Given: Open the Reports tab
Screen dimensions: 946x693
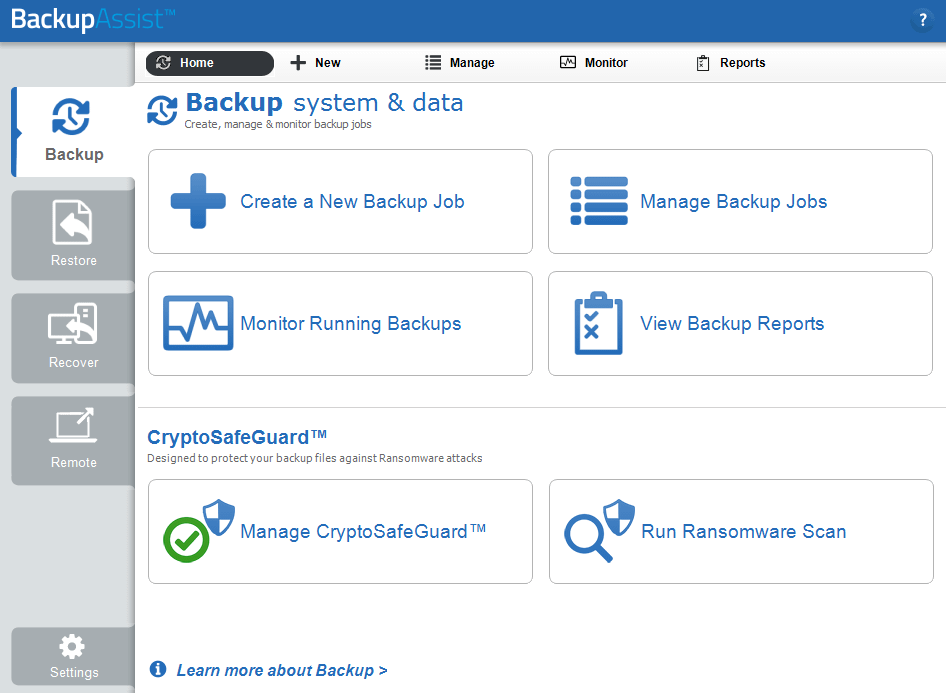Looking at the screenshot, I should (x=730, y=62).
